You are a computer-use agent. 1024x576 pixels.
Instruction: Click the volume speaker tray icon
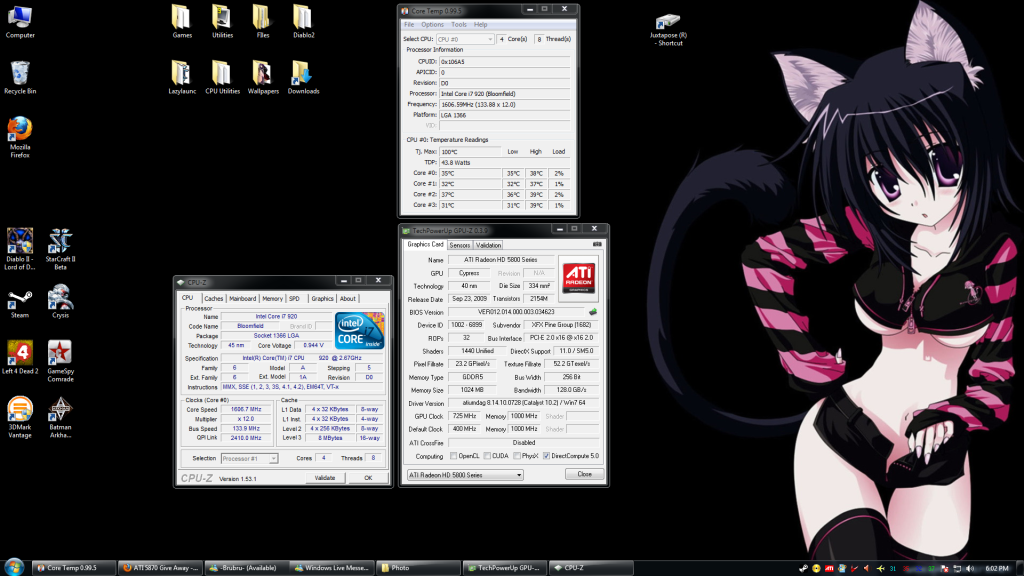tap(969, 568)
